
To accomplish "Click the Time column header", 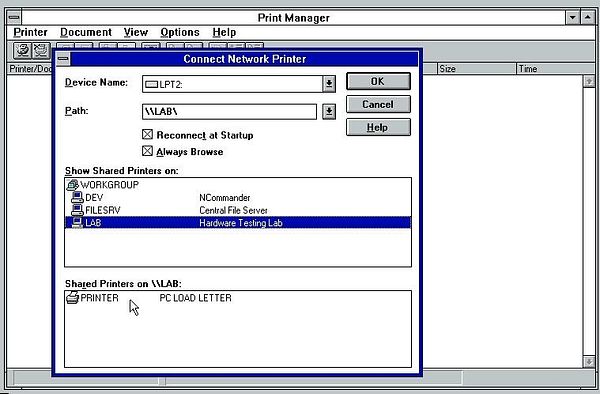I will (555, 69).
